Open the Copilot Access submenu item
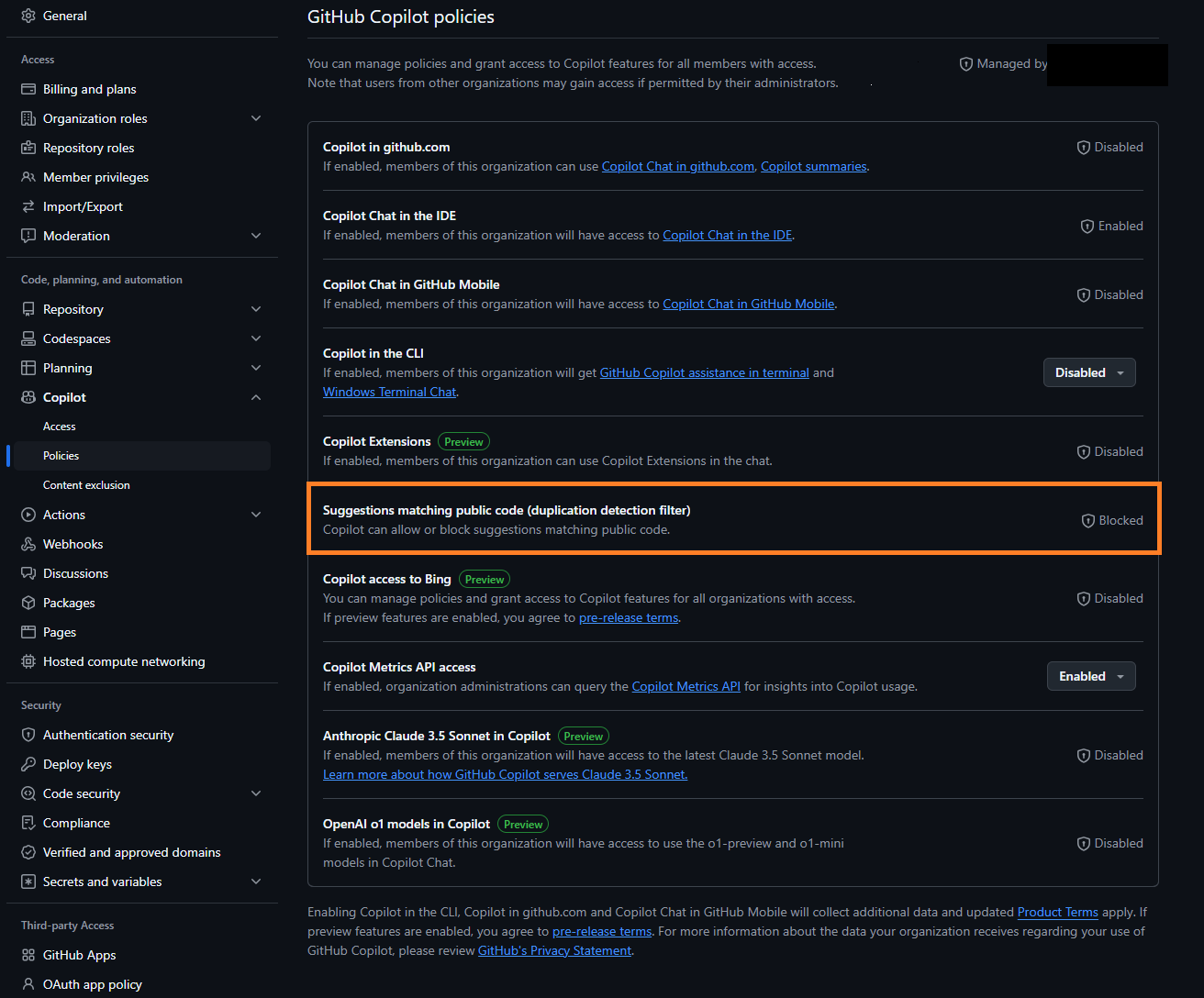The width and height of the screenshot is (1204, 998). (142, 427)
